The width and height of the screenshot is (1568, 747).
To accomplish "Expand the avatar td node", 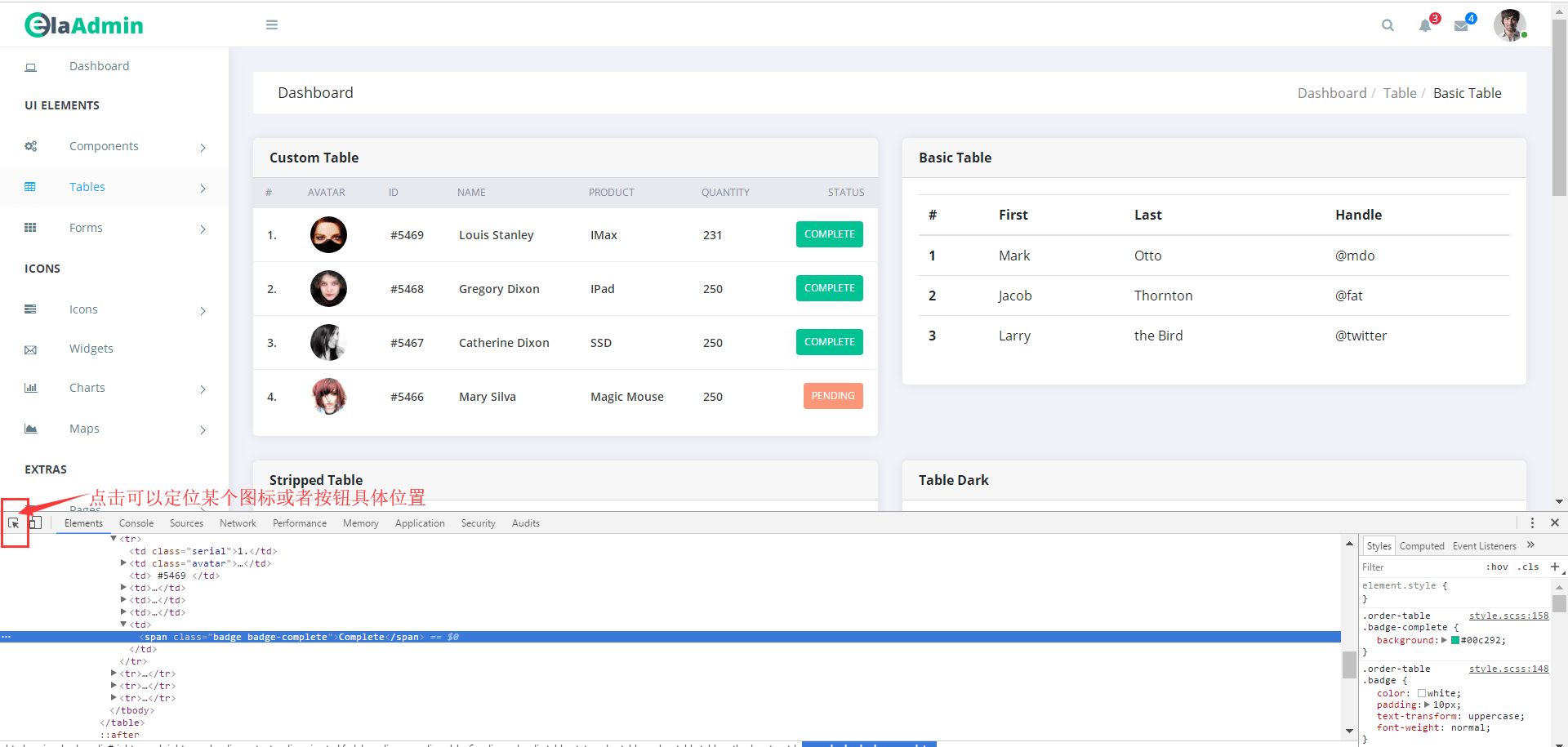I will coord(123,563).
